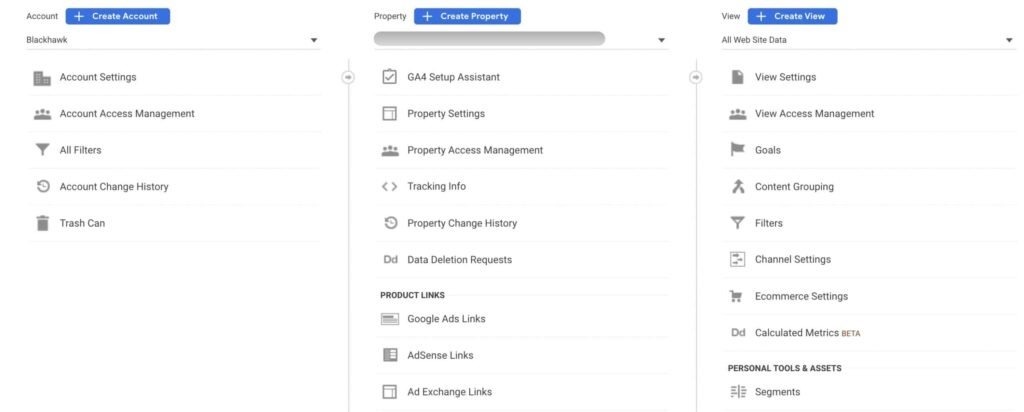
Task: Click the Tracking Info code brackets icon
Action: 389,187
